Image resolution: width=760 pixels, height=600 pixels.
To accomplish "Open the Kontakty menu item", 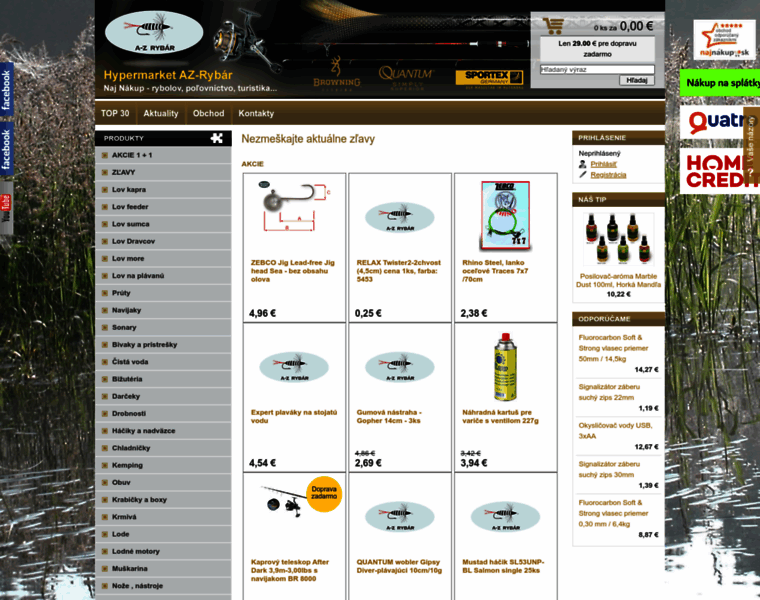I will coord(256,113).
